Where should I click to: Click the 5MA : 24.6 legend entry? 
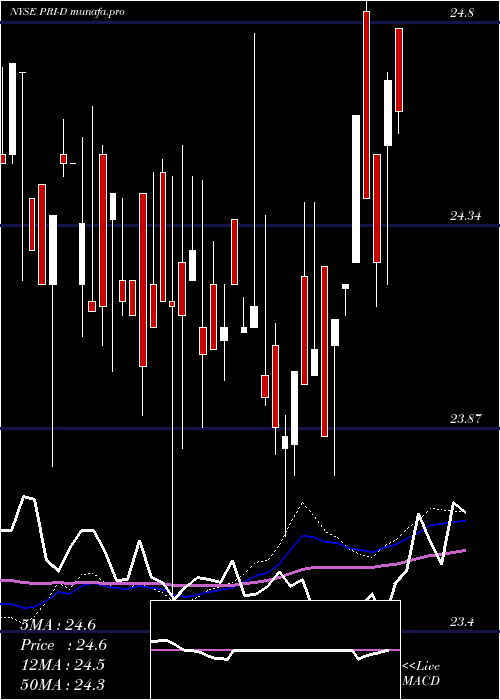(x=58, y=625)
